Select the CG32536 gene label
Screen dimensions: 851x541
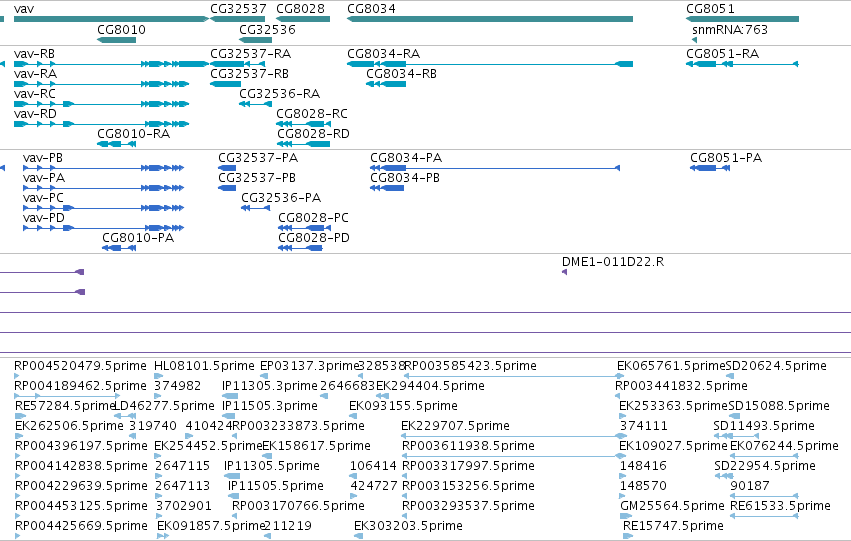point(267,29)
